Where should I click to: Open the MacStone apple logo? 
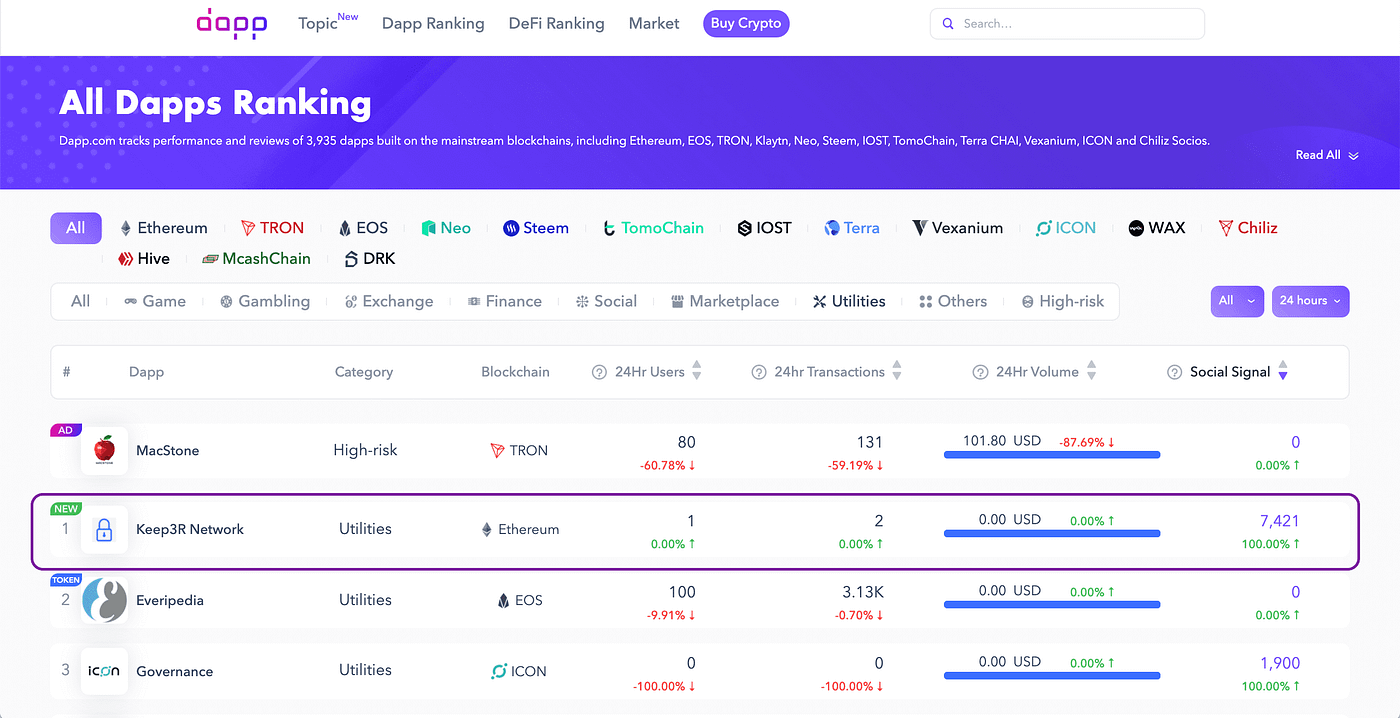[x=104, y=451]
